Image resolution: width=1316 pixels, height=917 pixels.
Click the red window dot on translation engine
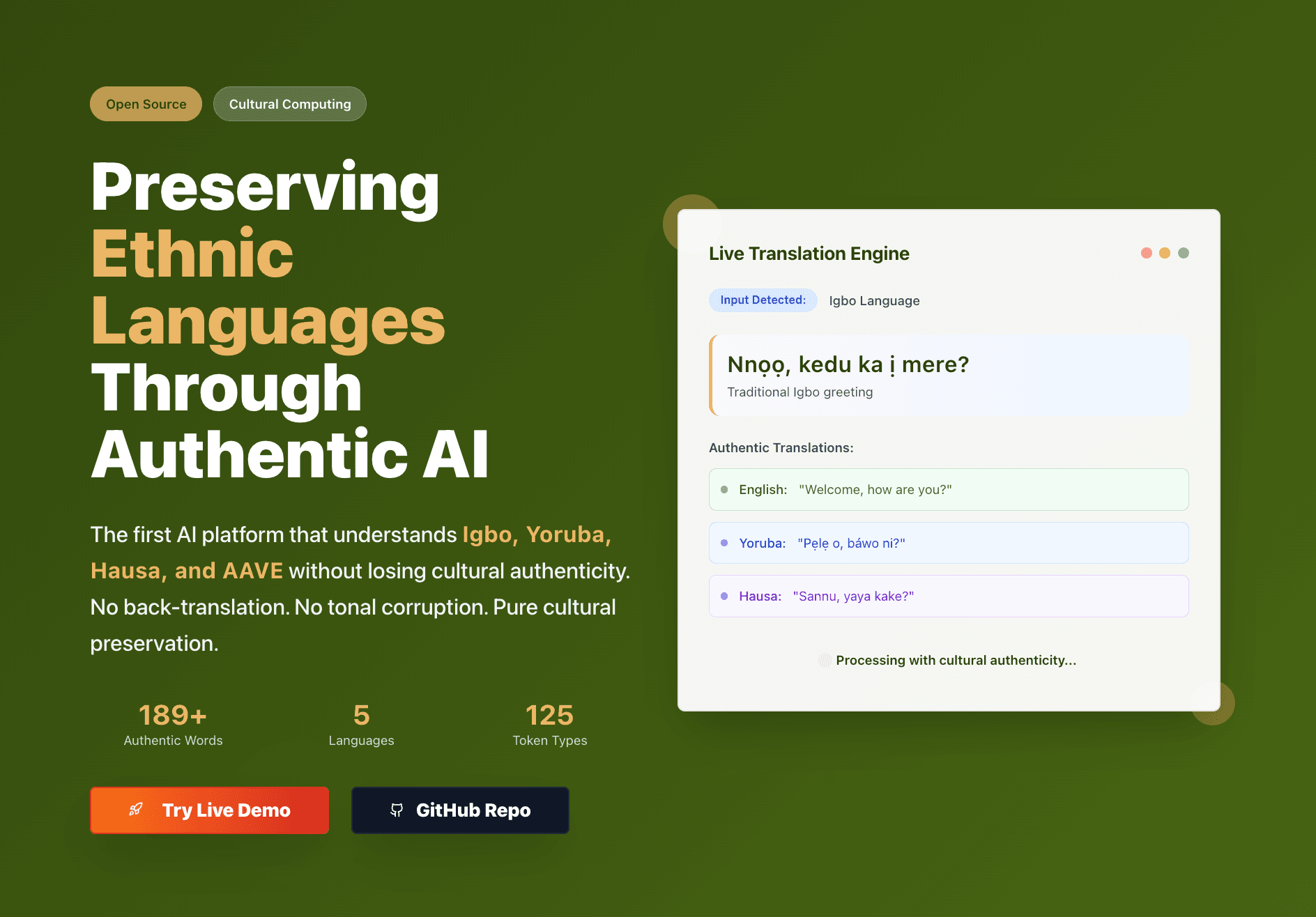pos(1146,253)
